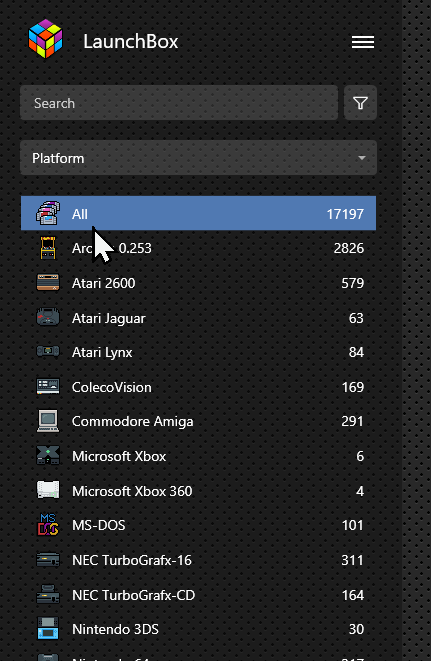The height and width of the screenshot is (661, 431).
Task: Select the NEC TurboGrafx-16 platform
Action: pos(198,560)
